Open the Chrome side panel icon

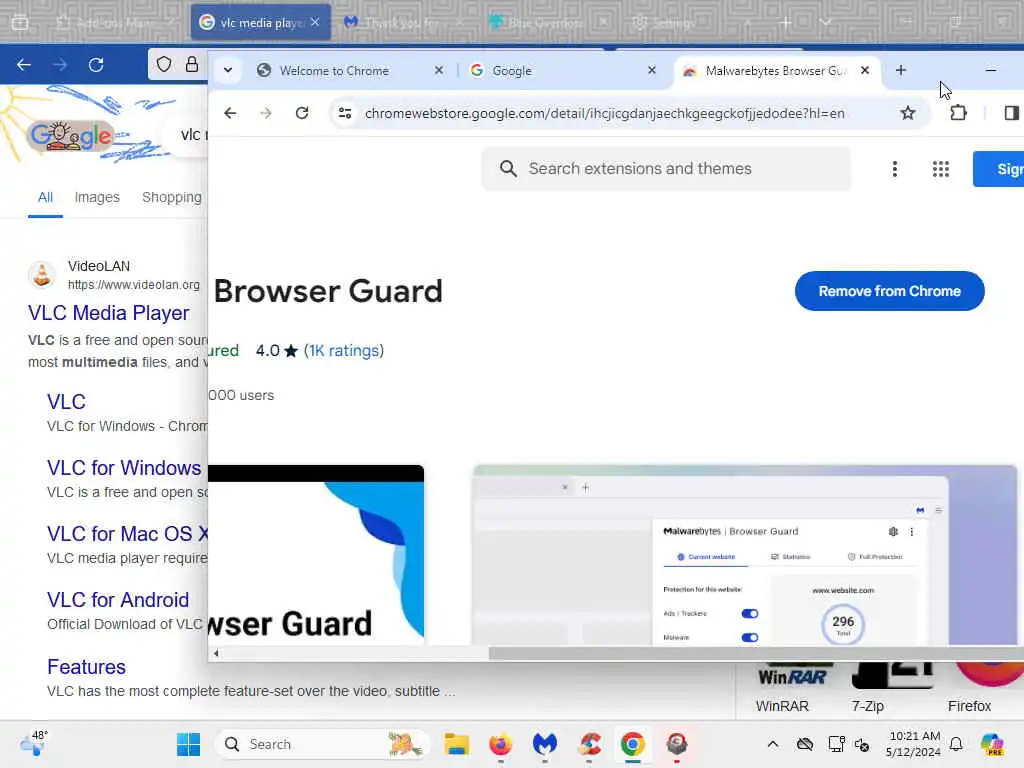pyautogui.click(x=1012, y=113)
